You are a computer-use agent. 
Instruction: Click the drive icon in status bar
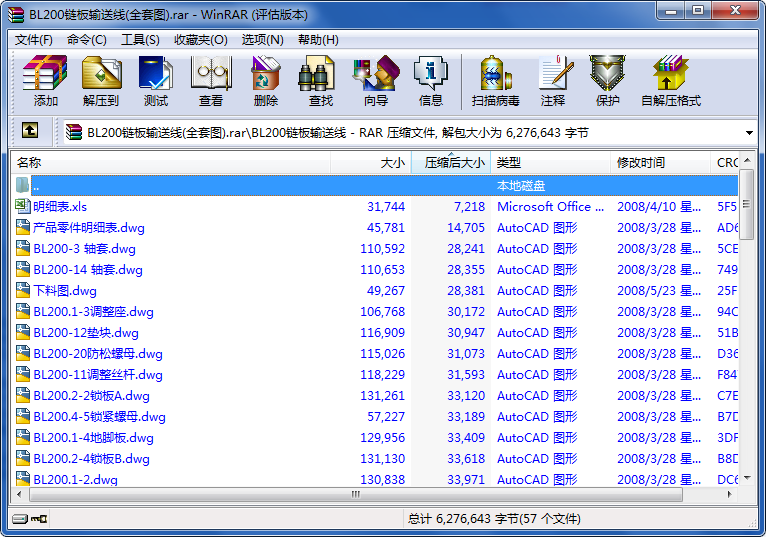21,518
